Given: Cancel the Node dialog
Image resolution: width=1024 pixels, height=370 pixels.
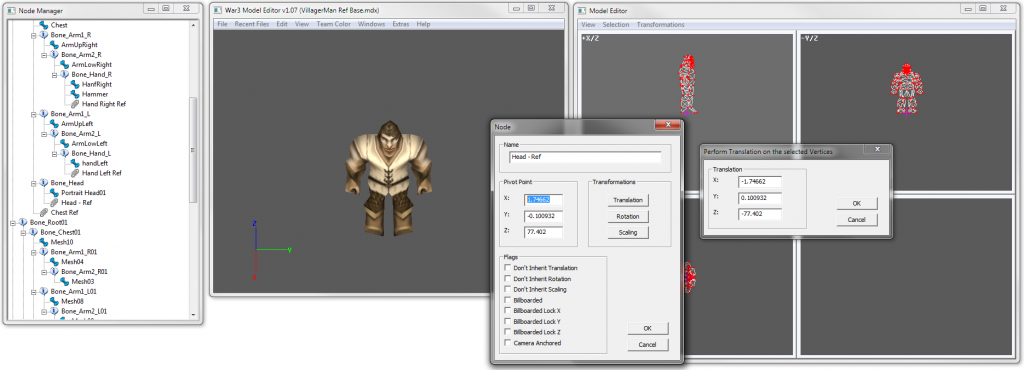Looking at the screenshot, I should tap(647, 345).
